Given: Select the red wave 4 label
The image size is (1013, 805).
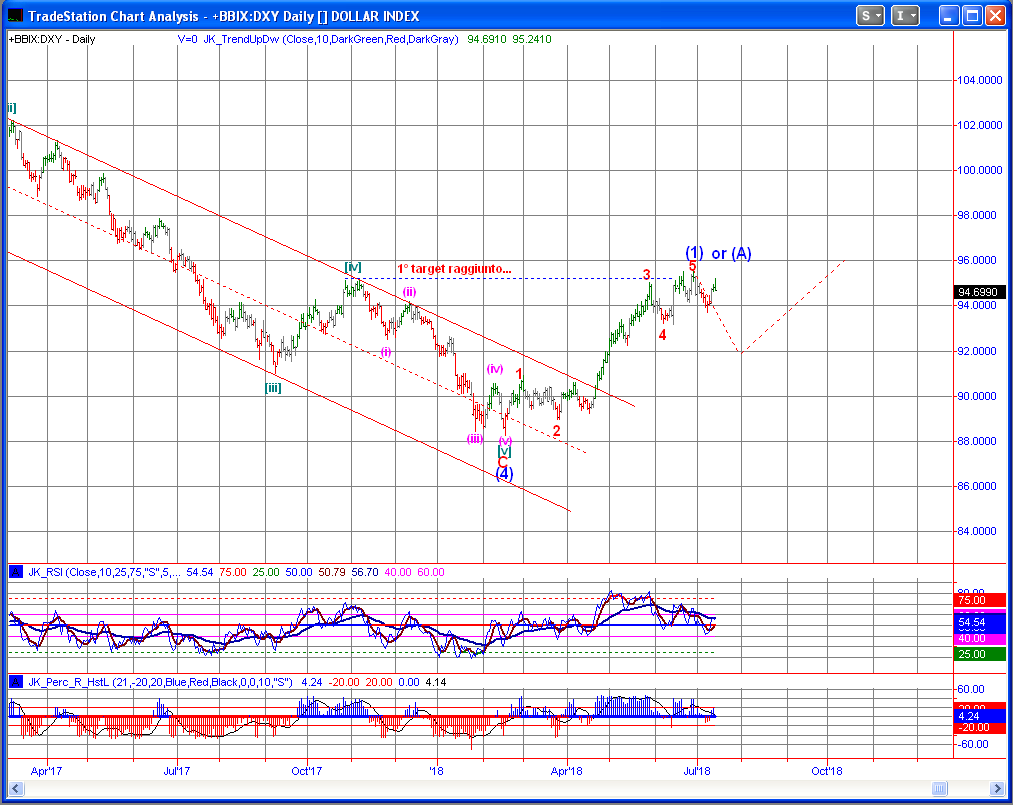Looking at the screenshot, I should coord(662,335).
